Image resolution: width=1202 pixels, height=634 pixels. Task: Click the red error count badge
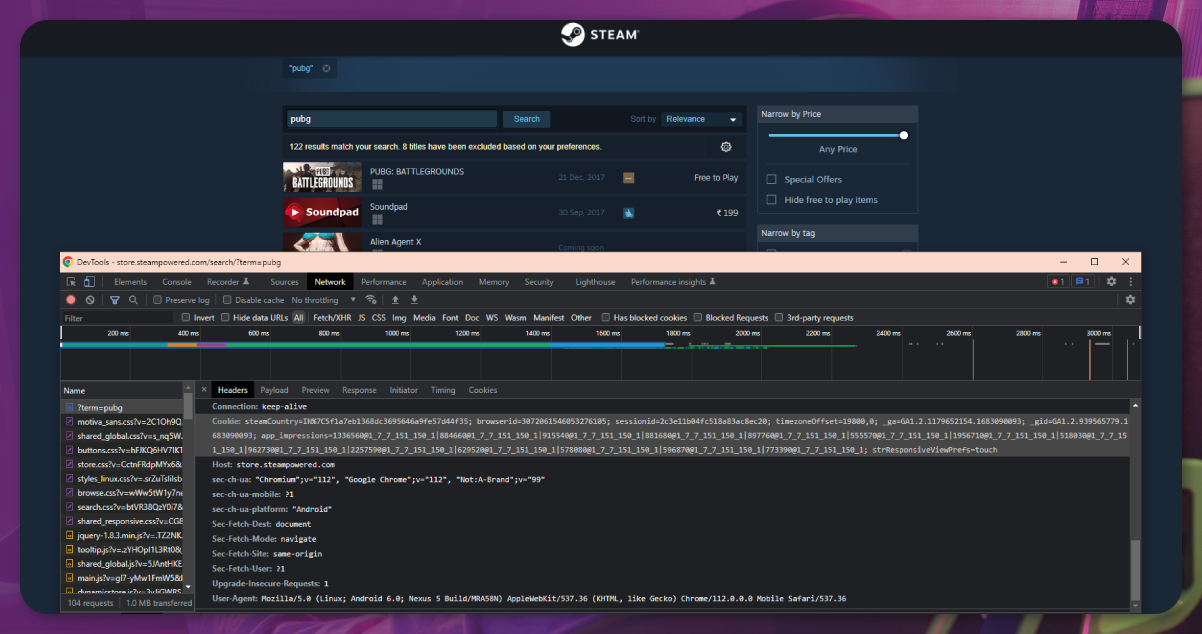(1057, 282)
